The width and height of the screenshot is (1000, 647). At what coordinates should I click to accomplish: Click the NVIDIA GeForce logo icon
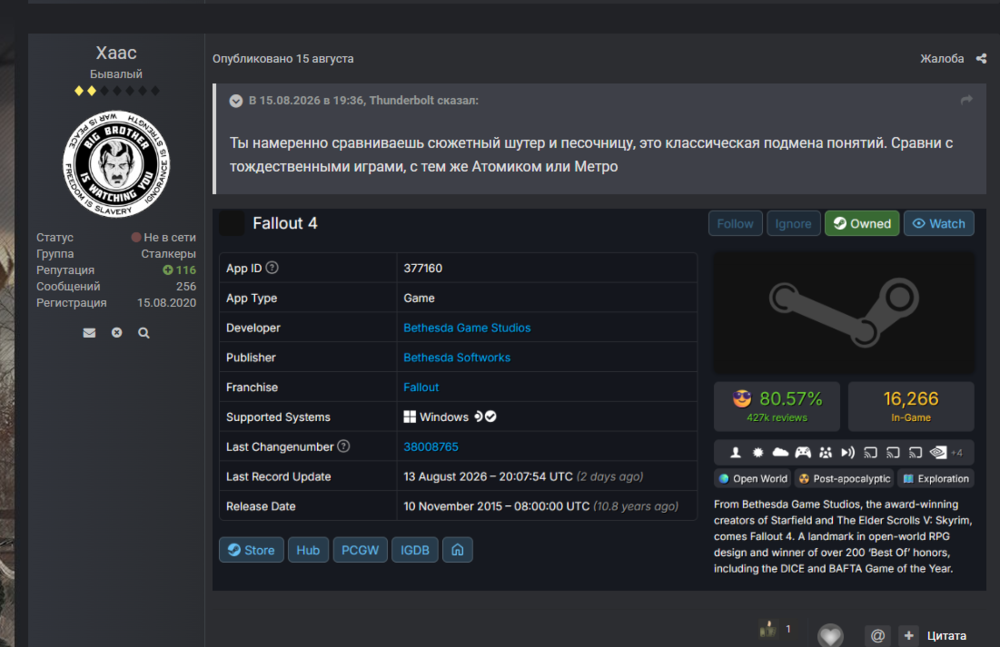938,452
